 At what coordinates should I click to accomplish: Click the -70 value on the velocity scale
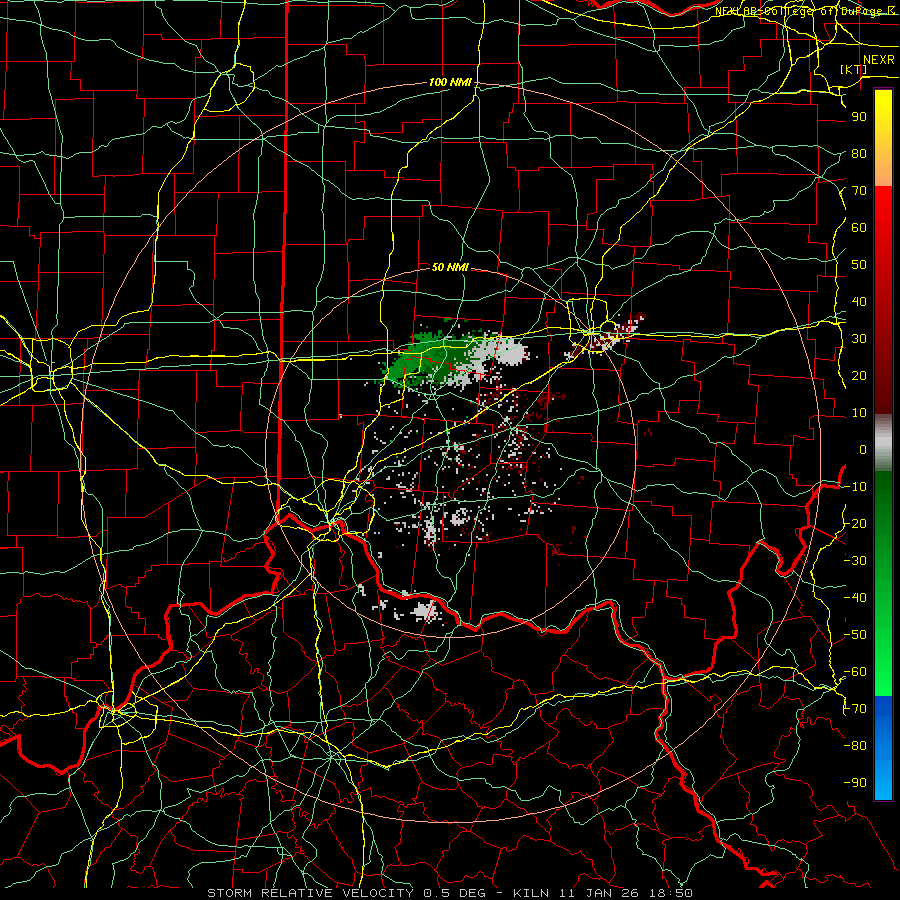[x=855, y=709]
